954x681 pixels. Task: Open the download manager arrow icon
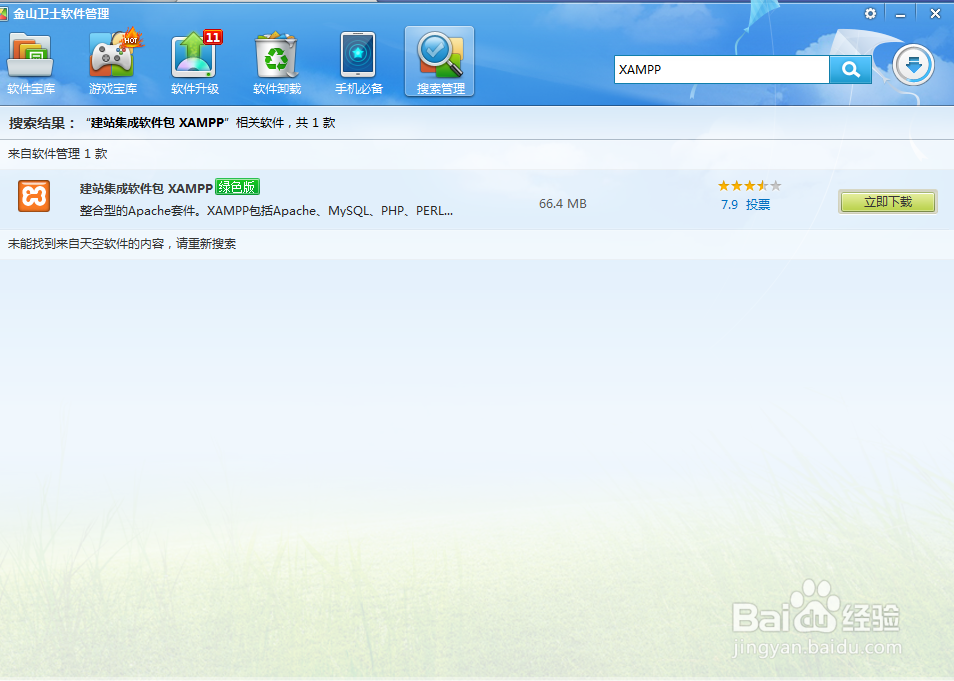913,65
